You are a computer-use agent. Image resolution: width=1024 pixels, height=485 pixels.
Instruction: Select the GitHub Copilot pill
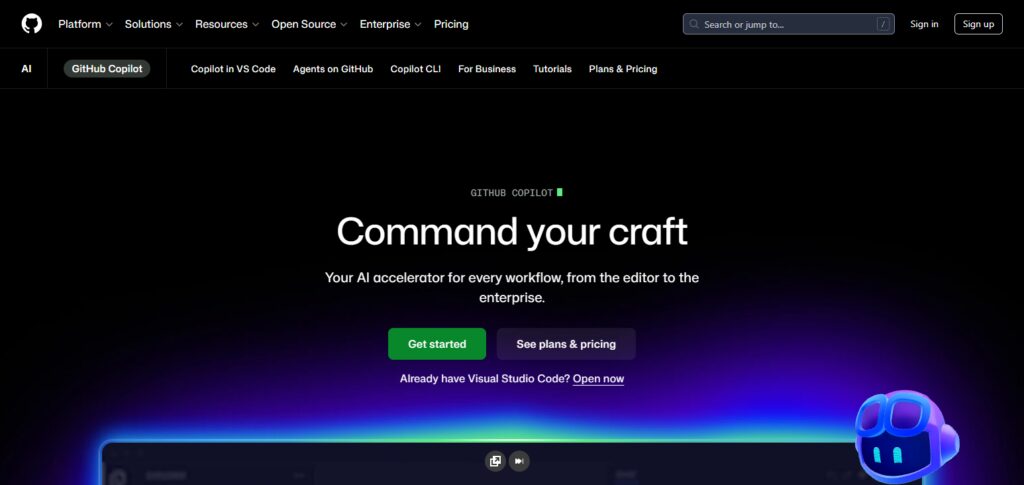click(107, 69)
